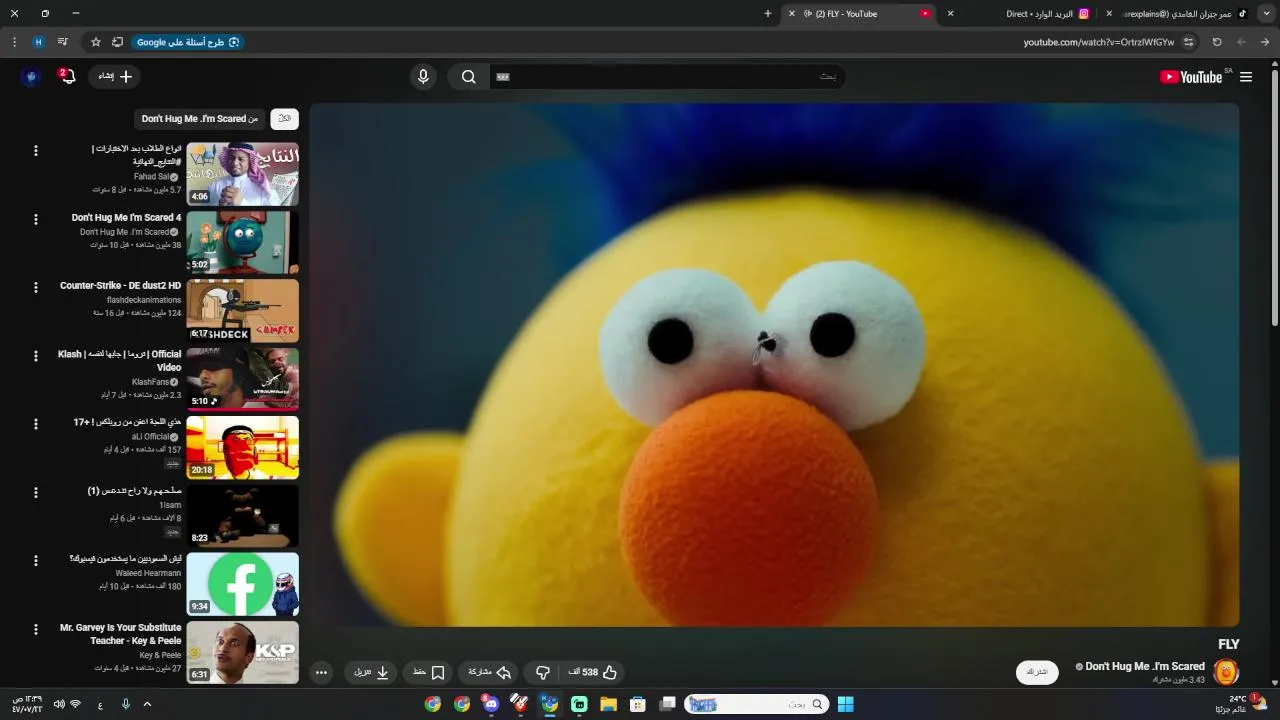Open a new browser tab

[x=768, y=14]
